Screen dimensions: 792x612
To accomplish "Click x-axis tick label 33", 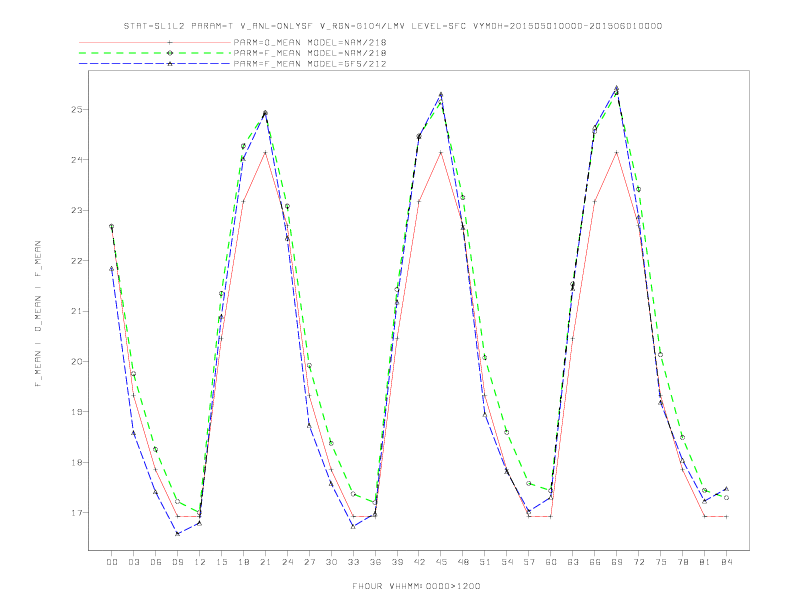I will (353, 562).
